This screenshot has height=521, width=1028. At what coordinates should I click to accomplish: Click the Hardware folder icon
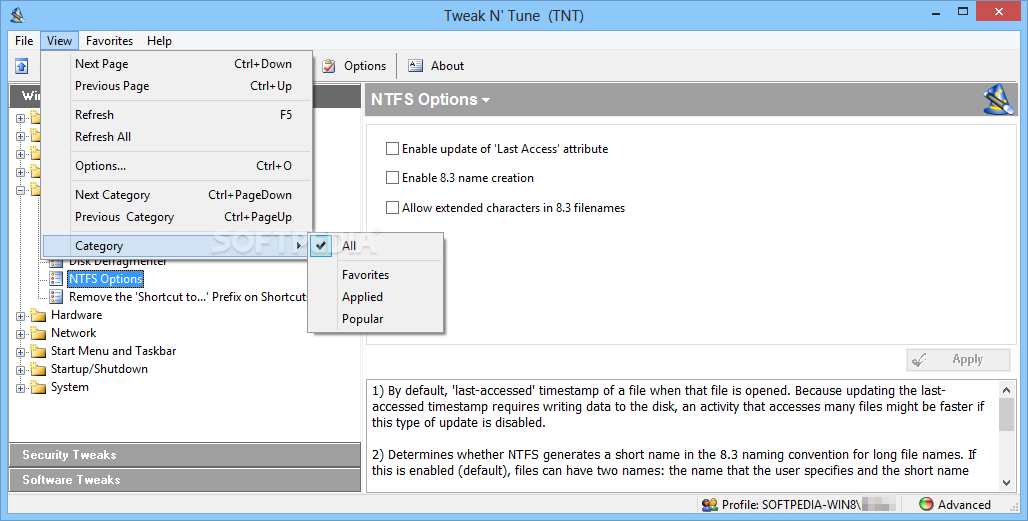click(x=39, y=315)
